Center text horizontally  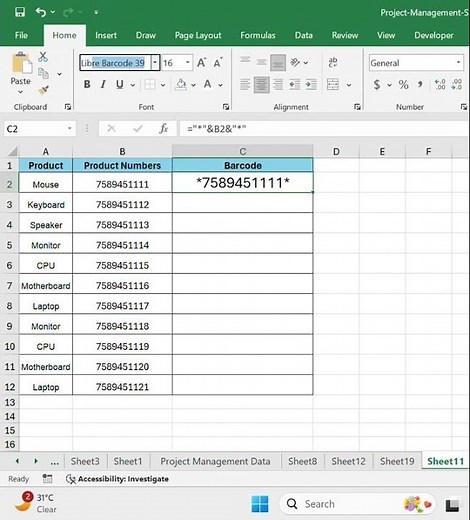(x=262, y=85)
